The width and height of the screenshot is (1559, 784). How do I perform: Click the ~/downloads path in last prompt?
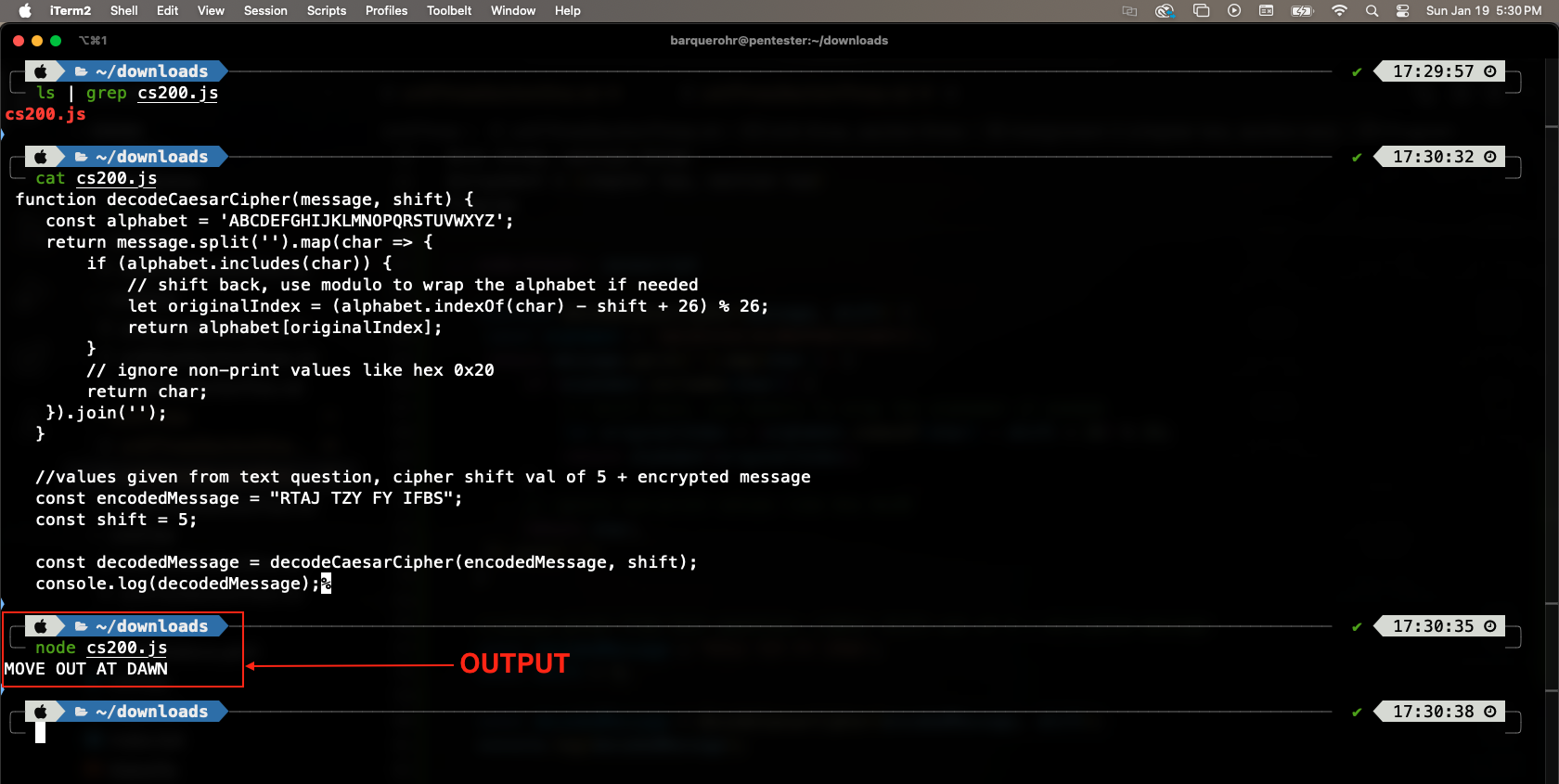tap(152, 712)
